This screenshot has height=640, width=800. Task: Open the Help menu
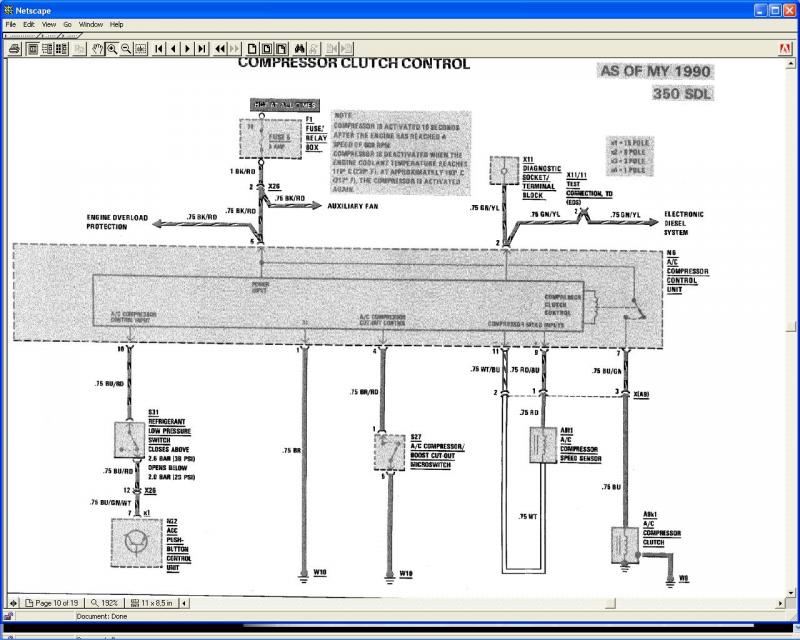point(116,24)
